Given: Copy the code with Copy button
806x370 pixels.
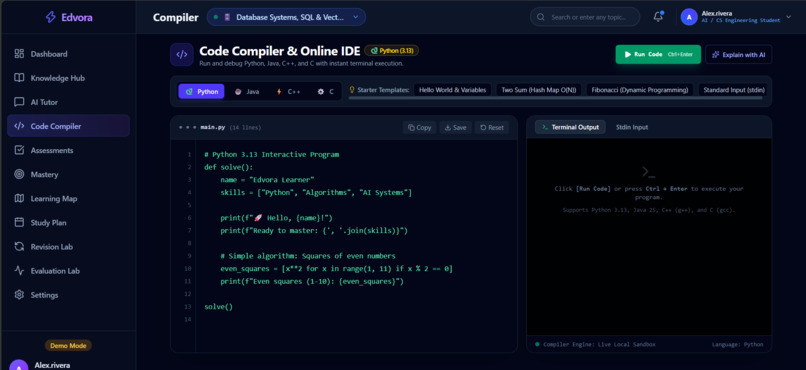Looking at the screenshot, I should pyautogui.click(x=419, y=127).
